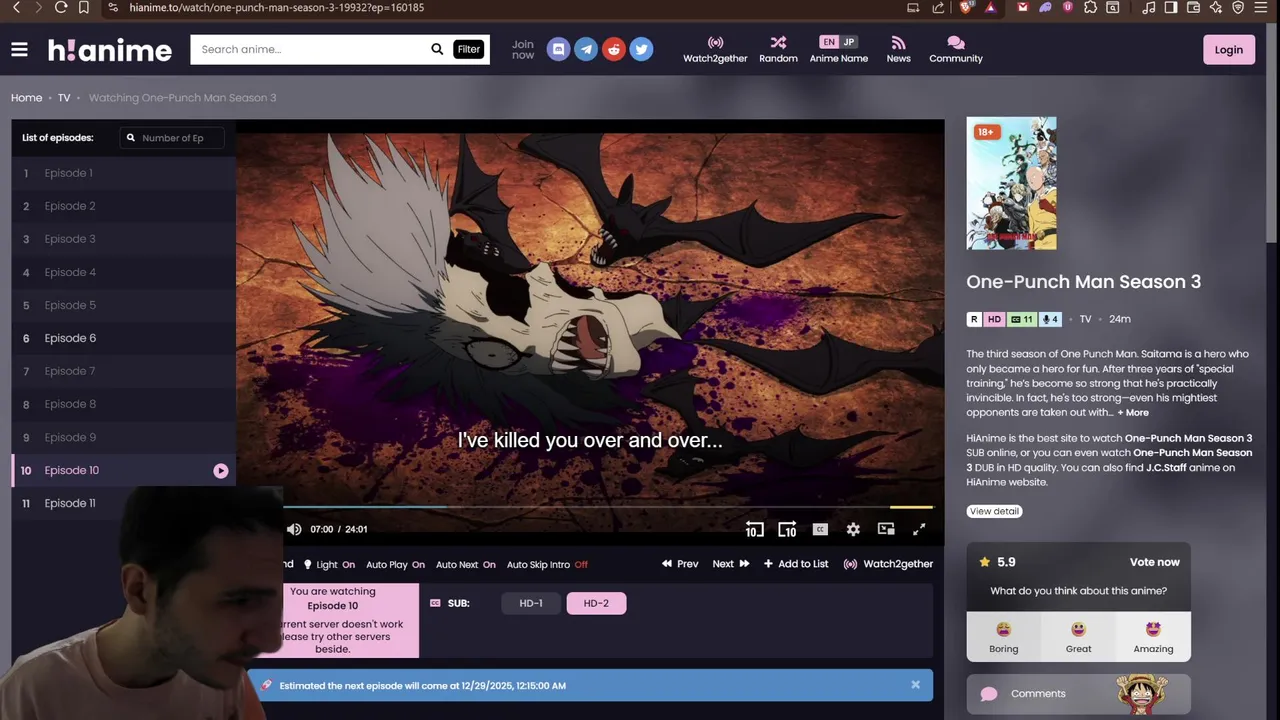
Task: Open the Twitter join link
Action: click(642, 49)
